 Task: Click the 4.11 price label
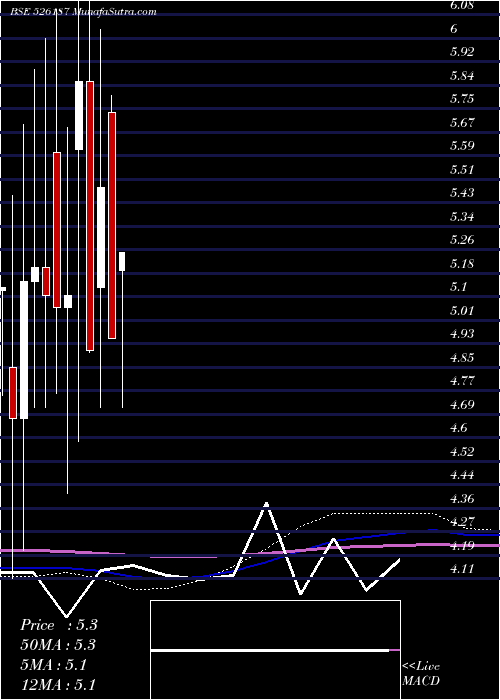(x=462, y=569)
